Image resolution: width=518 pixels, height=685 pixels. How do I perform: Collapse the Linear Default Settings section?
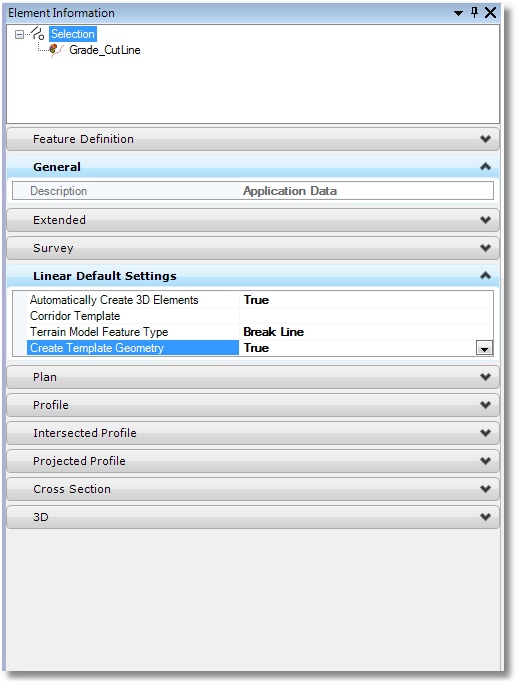point(253,276)
